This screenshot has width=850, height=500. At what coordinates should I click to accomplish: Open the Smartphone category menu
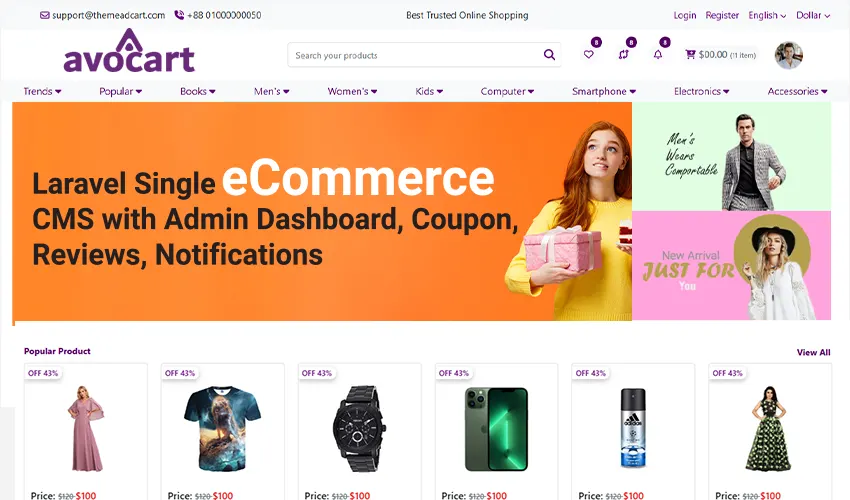click(604, 91)
